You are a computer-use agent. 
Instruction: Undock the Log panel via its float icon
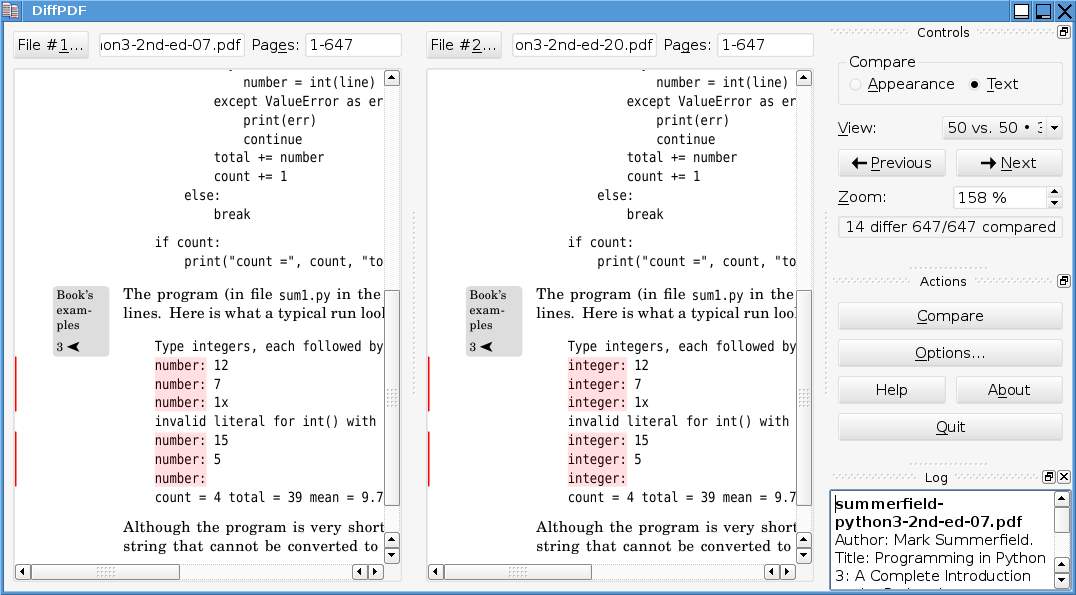[x=1048, y=477]
